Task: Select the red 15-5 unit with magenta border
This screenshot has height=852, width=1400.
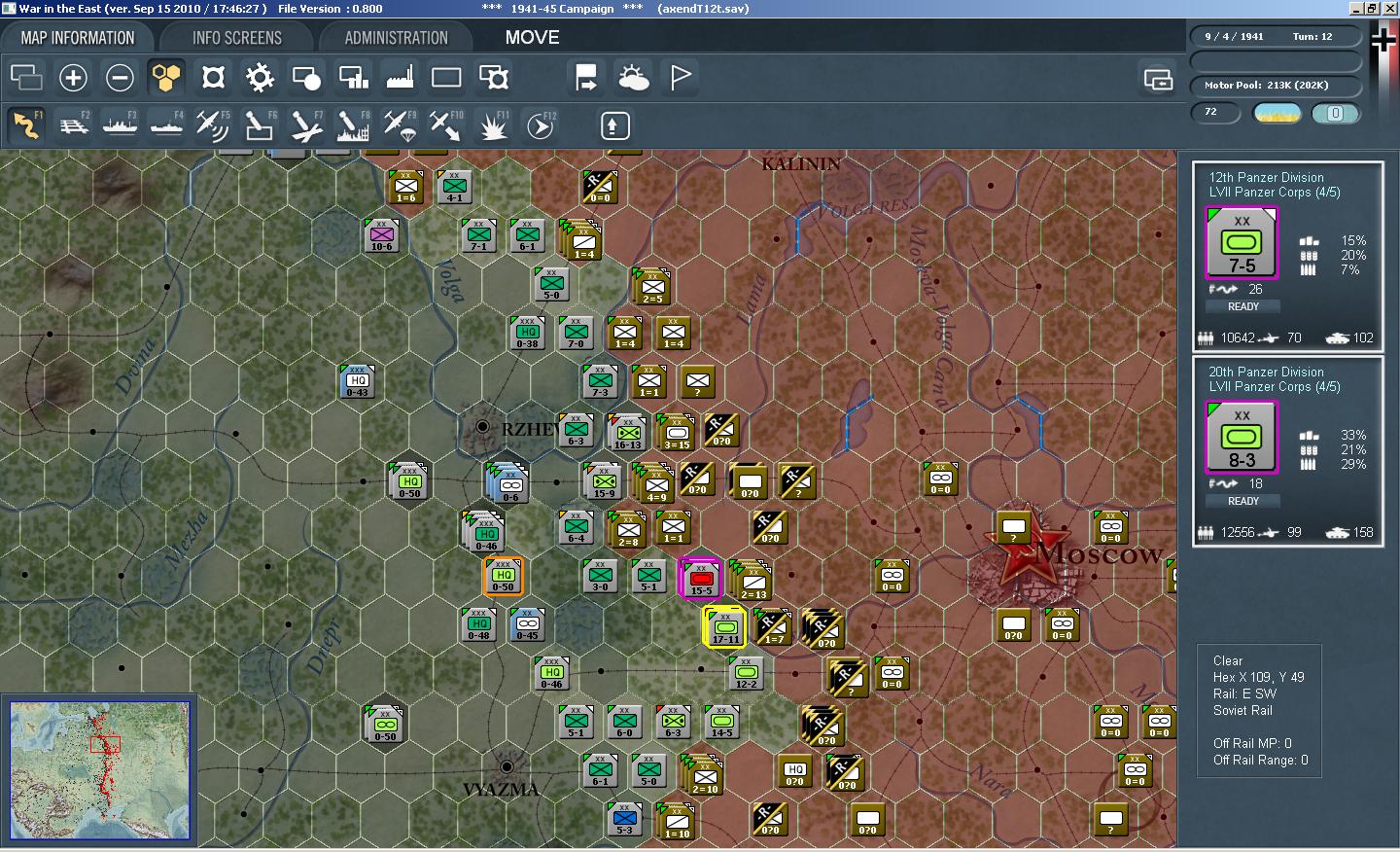Action: pos(700,578)
